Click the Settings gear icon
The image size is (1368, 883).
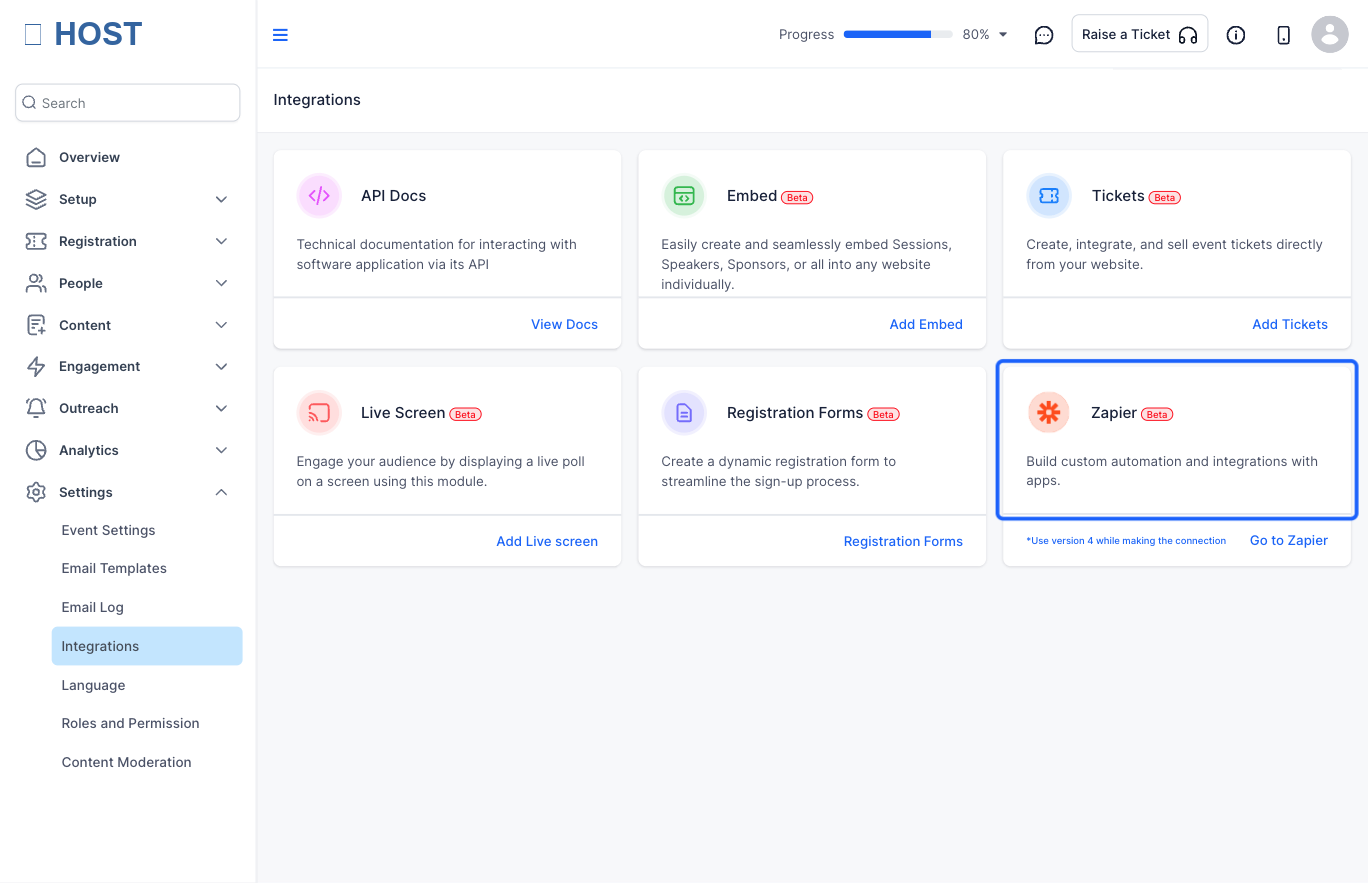[x=36, y=492]
